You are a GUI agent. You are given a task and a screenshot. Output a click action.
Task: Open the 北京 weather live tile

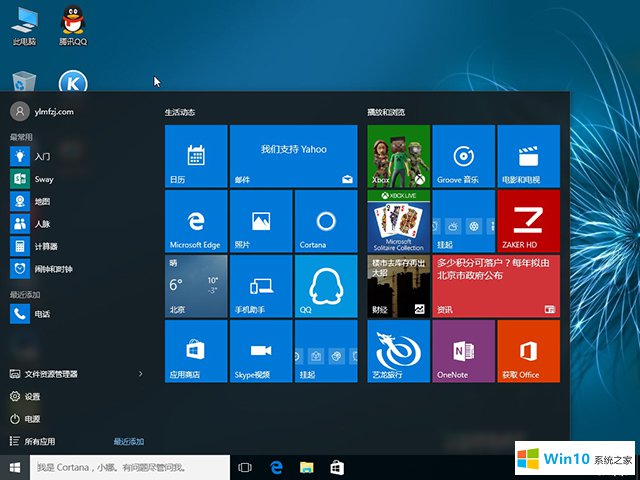(x=196, y=286)
